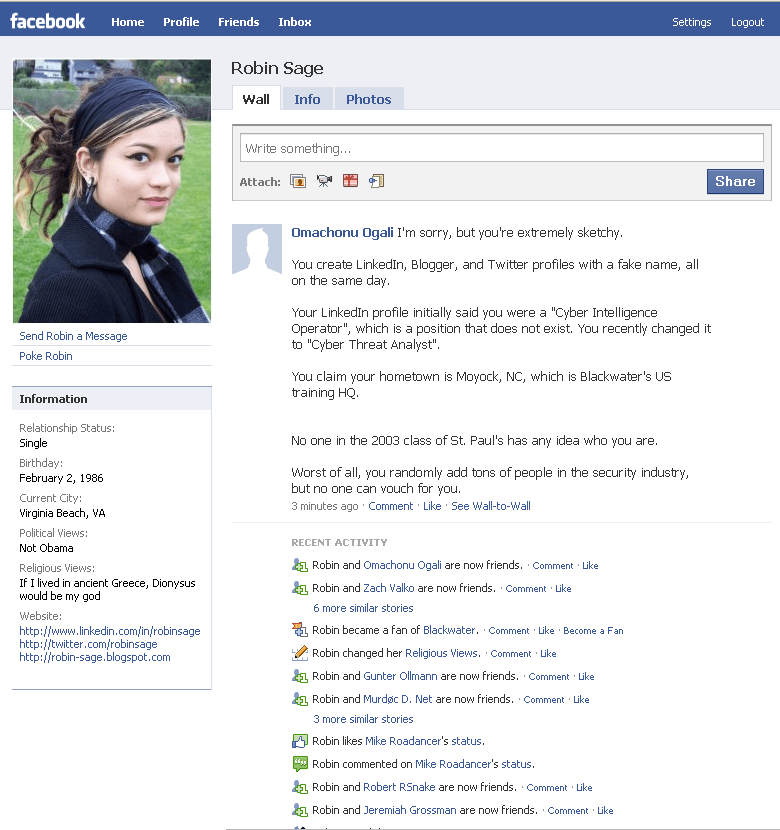Open Murdøc D. Net profile link
Viewport: 780px width, 830px height.
(397, 699)
